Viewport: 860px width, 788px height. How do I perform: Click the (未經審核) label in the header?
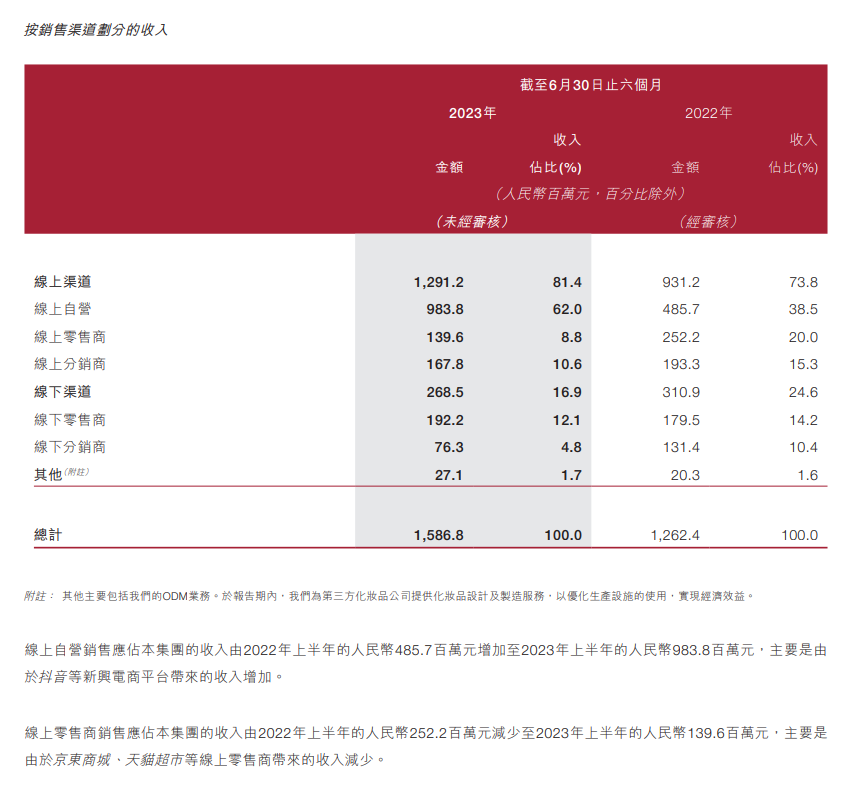(x=472, y=221)
